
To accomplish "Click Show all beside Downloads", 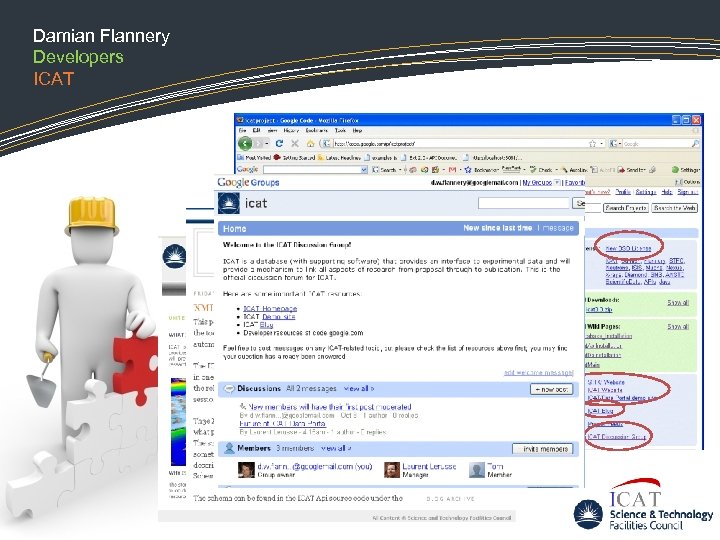I will (x=678, y=303).
